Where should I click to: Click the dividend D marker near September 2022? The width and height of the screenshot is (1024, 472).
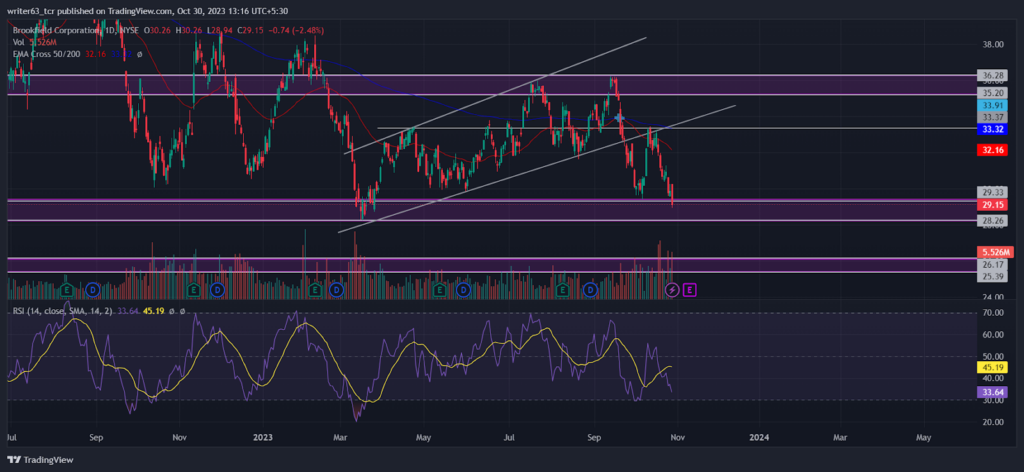91,289
